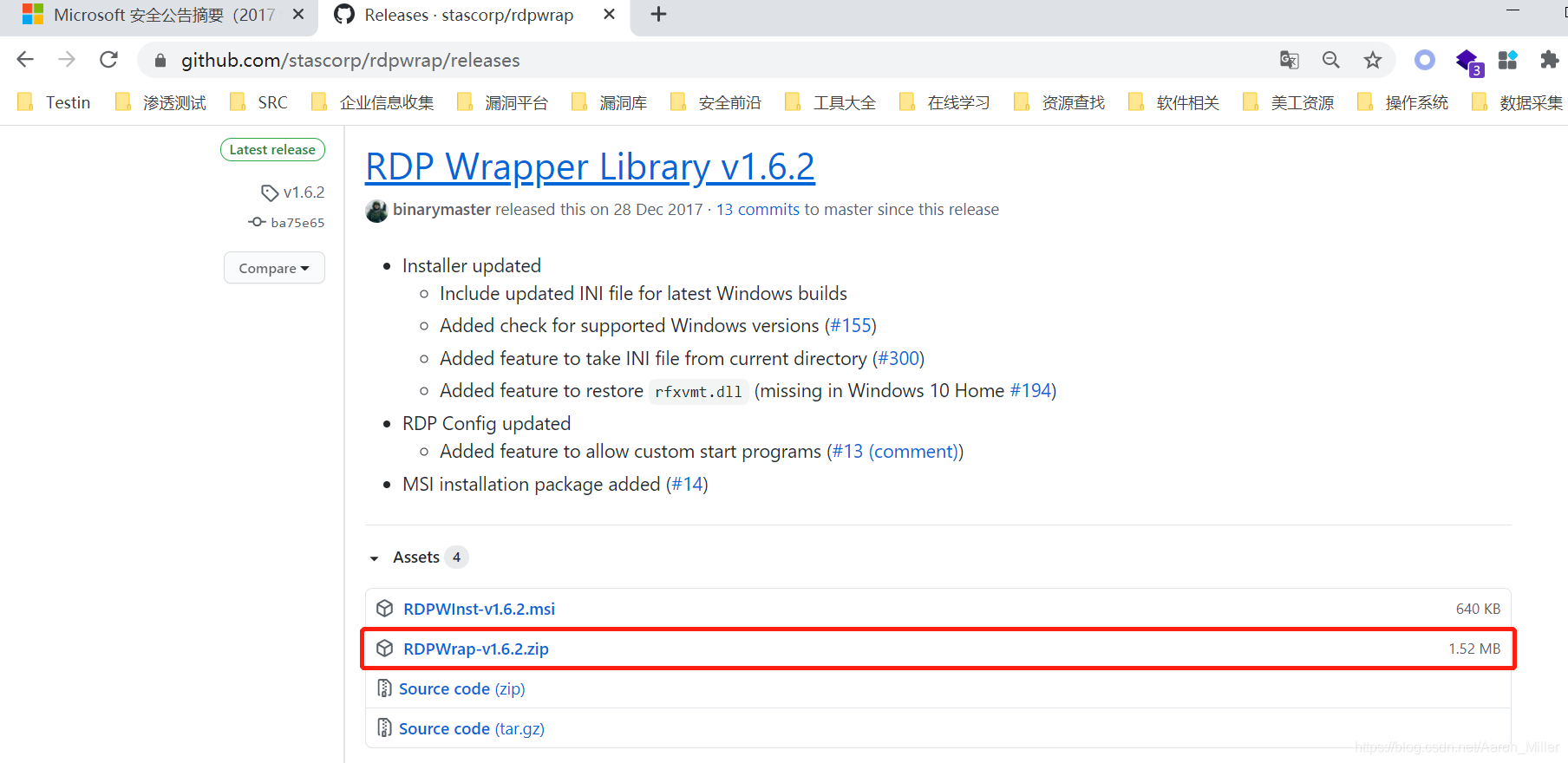Open the extension with badge 3

(1469, 62)
